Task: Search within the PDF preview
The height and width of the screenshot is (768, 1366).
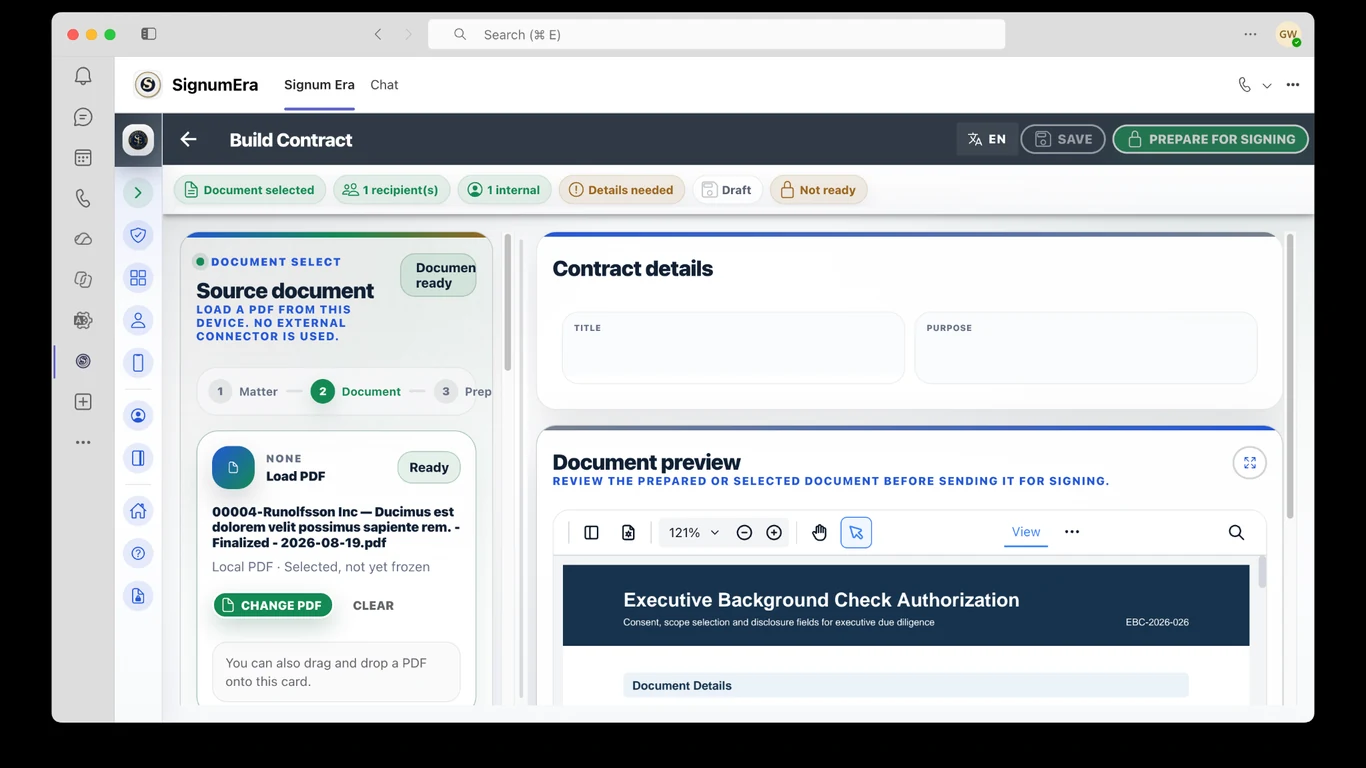Action: (1236, 532)
